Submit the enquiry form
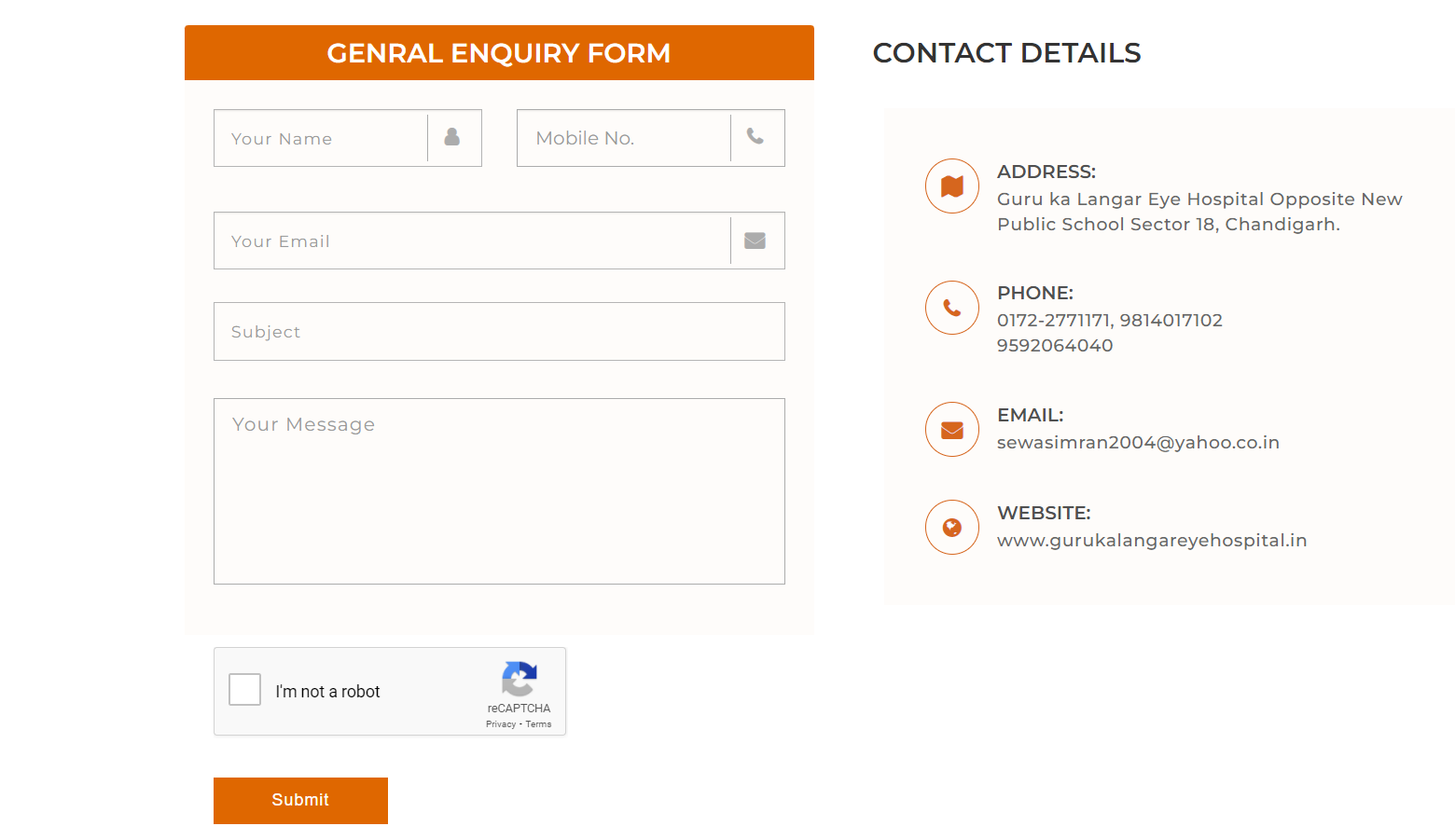 pyautogui.click(x=300, y=801)
